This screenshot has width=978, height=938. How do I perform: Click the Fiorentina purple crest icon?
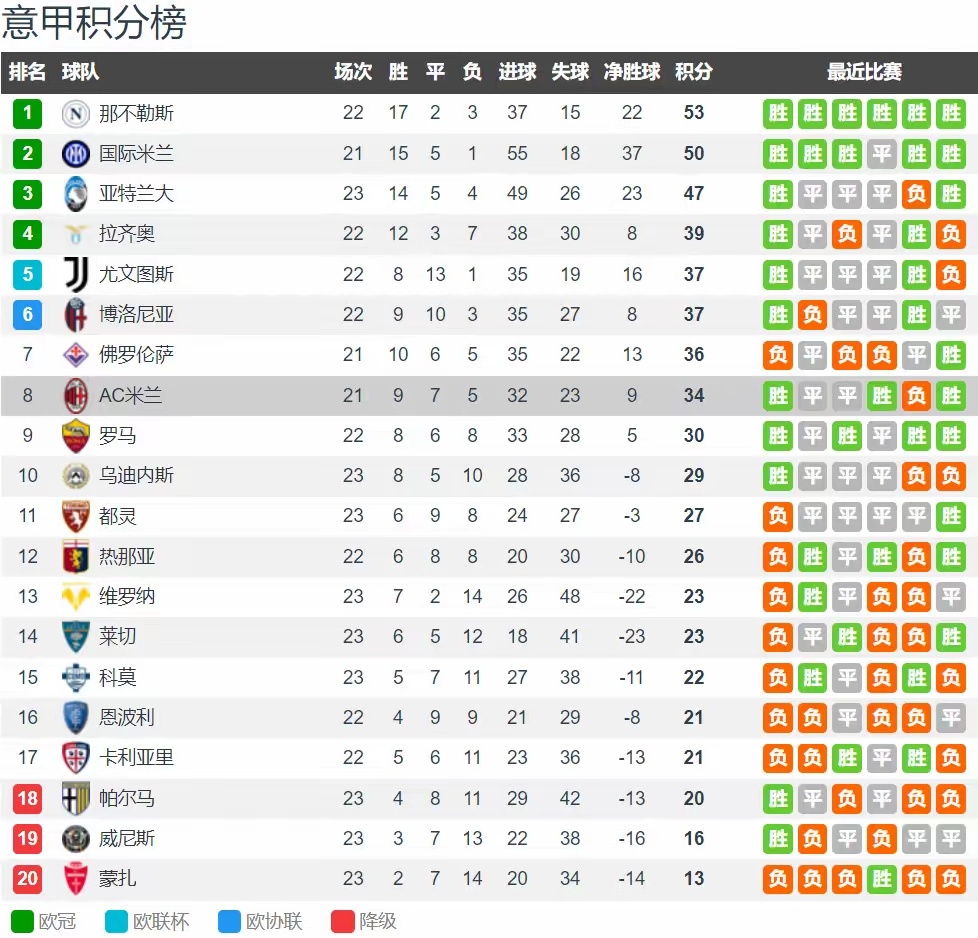[x=76, y=355]
